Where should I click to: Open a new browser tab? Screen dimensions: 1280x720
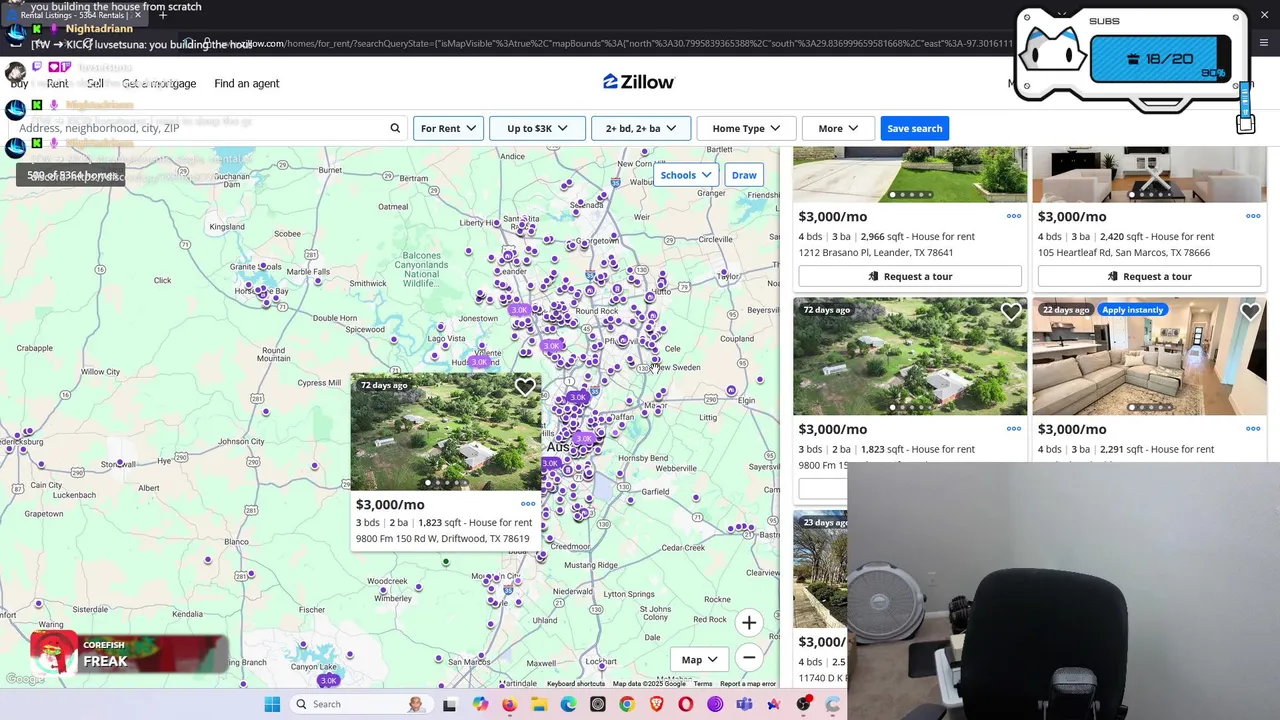point(163,15)
